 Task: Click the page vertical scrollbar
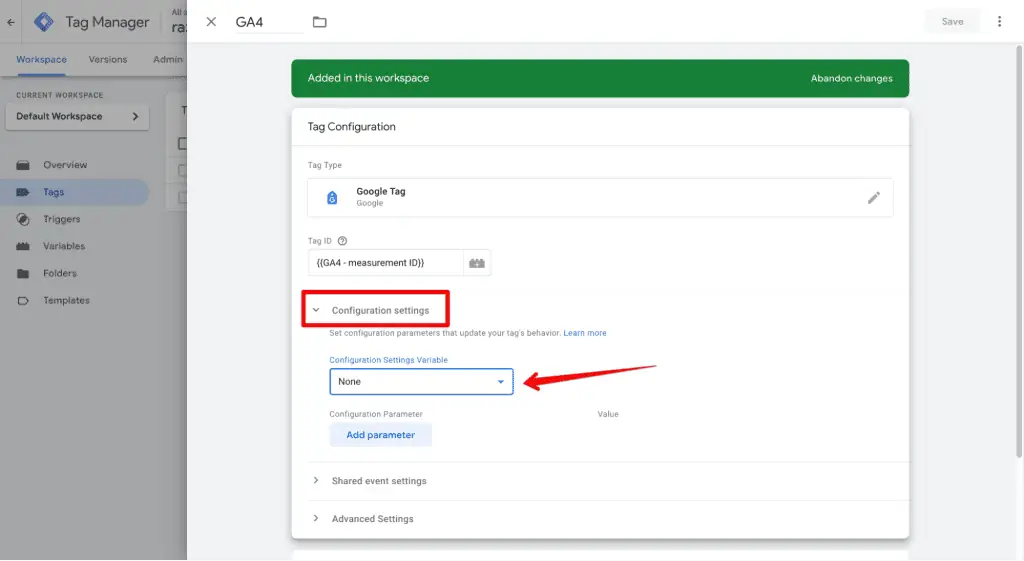tap(1019, 251)
